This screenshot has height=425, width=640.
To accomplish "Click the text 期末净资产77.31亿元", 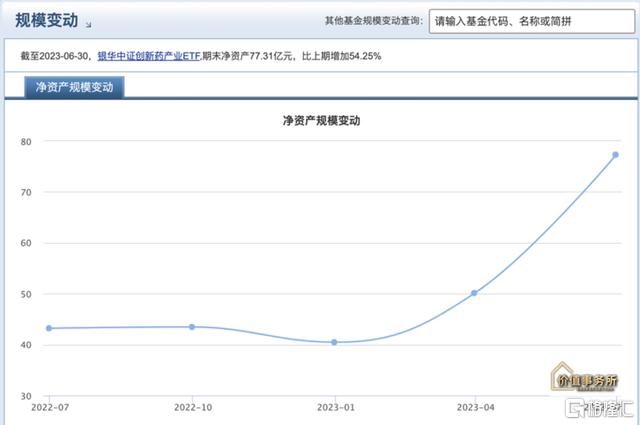I will [x=247, y=56].
